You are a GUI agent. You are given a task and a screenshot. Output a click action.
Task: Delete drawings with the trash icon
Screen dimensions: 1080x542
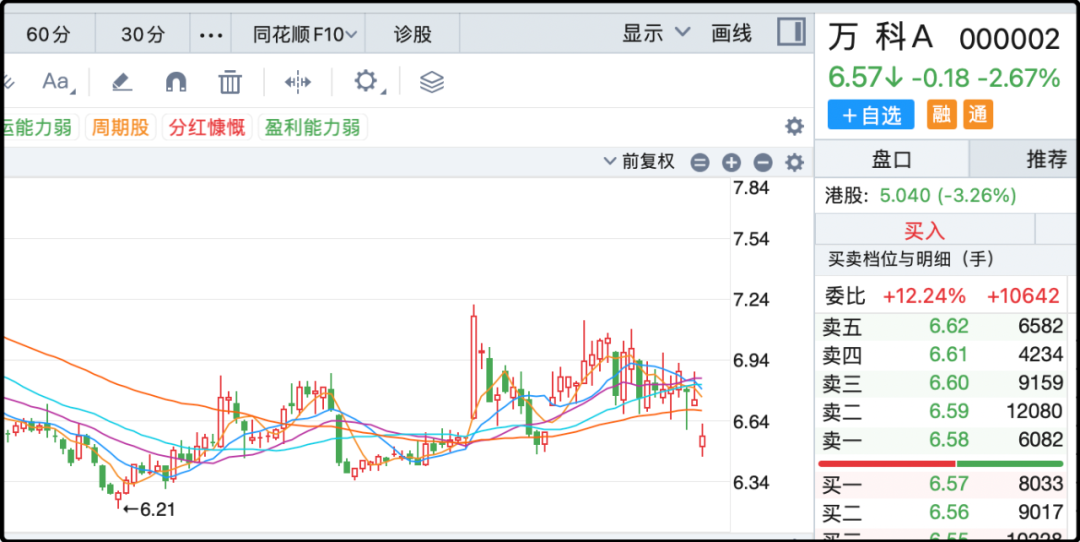(230, 82)
